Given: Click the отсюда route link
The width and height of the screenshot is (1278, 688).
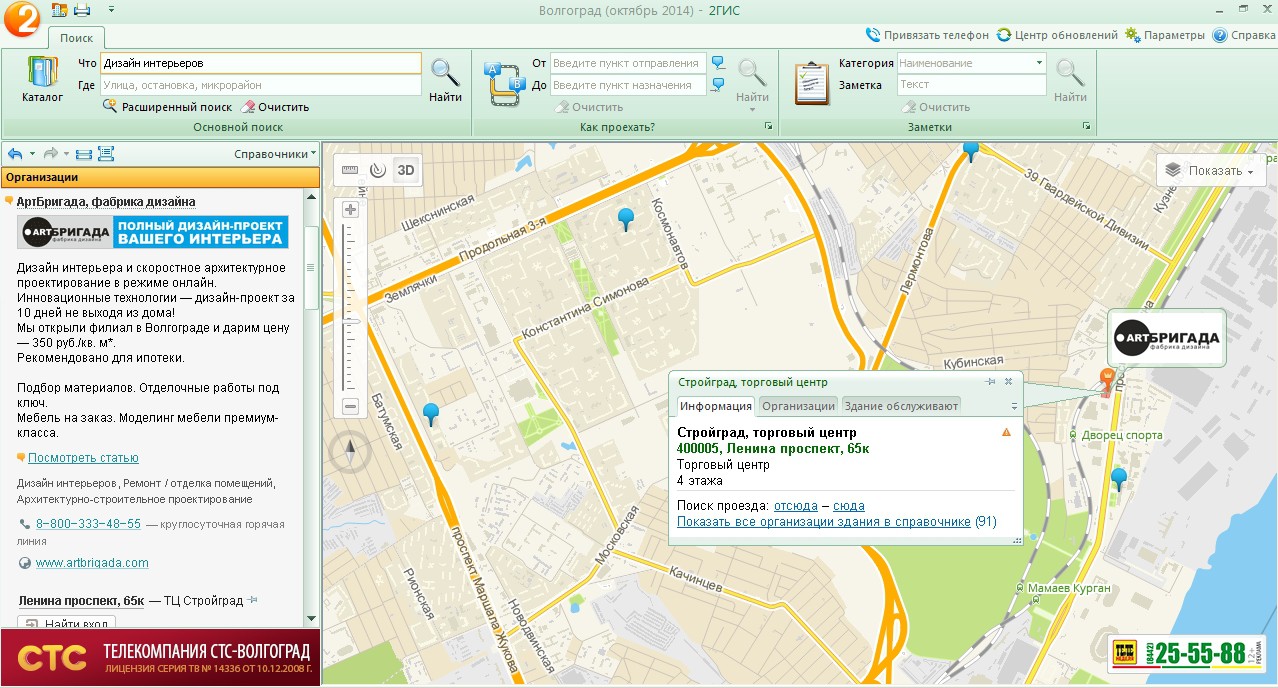Looking at the screenshot, I should (796, 506).
